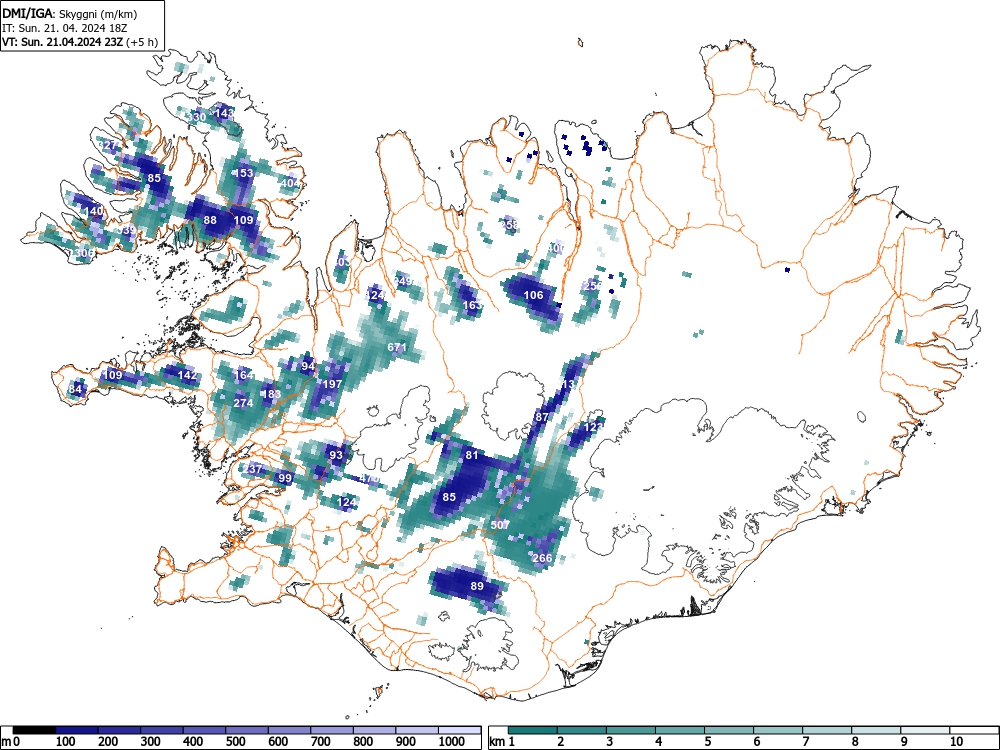Click the visibility value "479" on the map
The image size is (1000, 750).
pos(369,478)
